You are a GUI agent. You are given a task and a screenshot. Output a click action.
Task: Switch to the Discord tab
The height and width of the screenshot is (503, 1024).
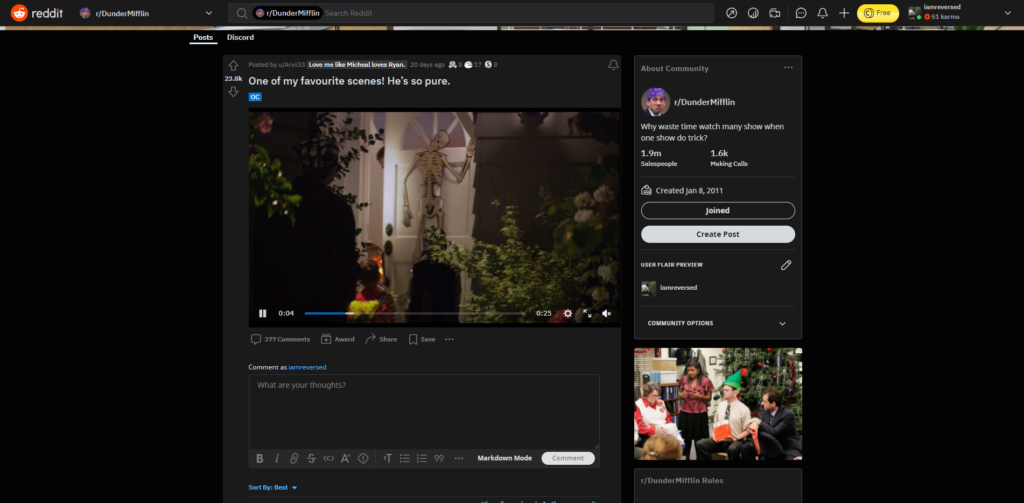click(x=240, y=37)
